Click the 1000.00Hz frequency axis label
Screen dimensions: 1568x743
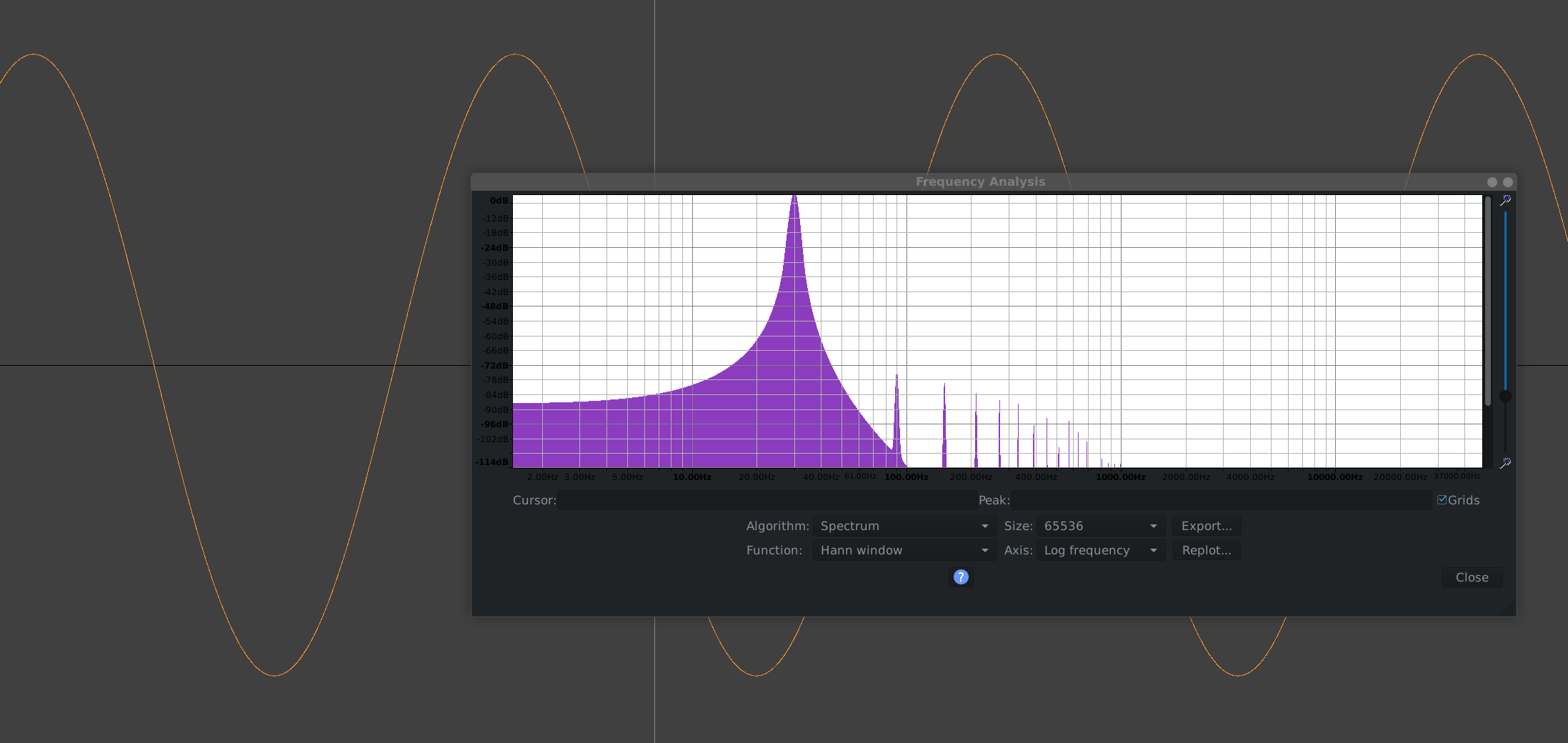(x=1121, y=477)
